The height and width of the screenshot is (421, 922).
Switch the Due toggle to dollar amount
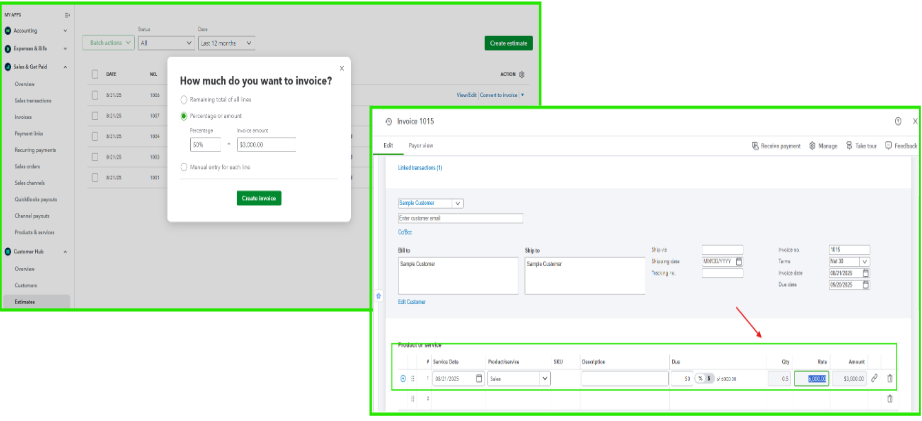coord(709,379)
